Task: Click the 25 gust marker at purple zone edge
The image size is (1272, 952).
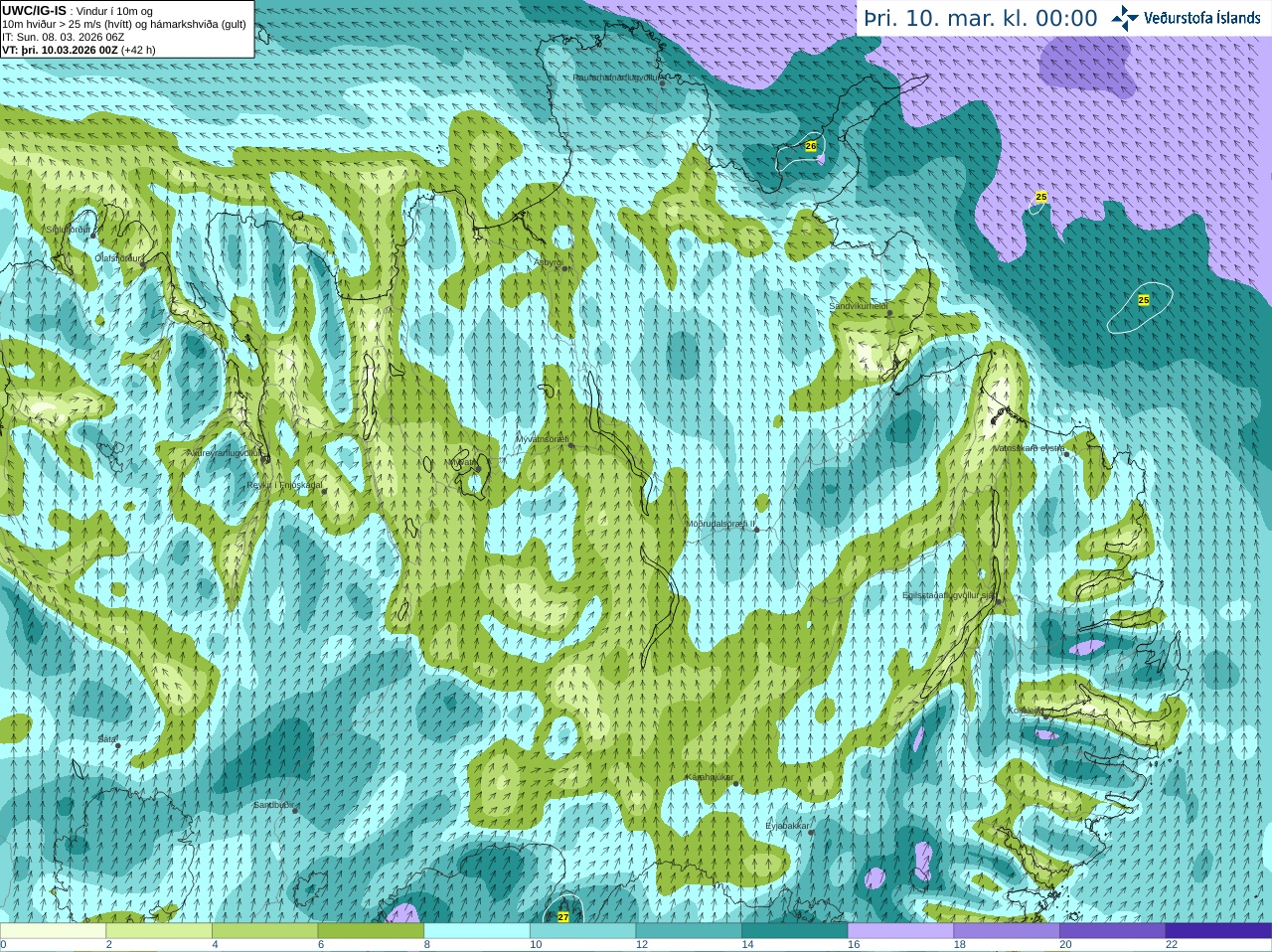Action: click(x=1041, y=197)
